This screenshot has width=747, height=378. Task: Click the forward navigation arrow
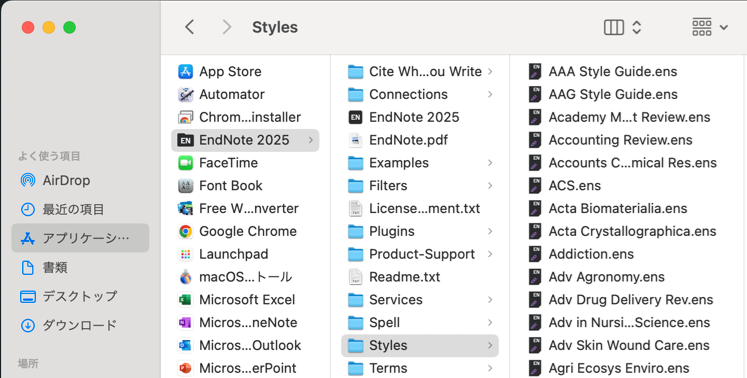[227, 27]
